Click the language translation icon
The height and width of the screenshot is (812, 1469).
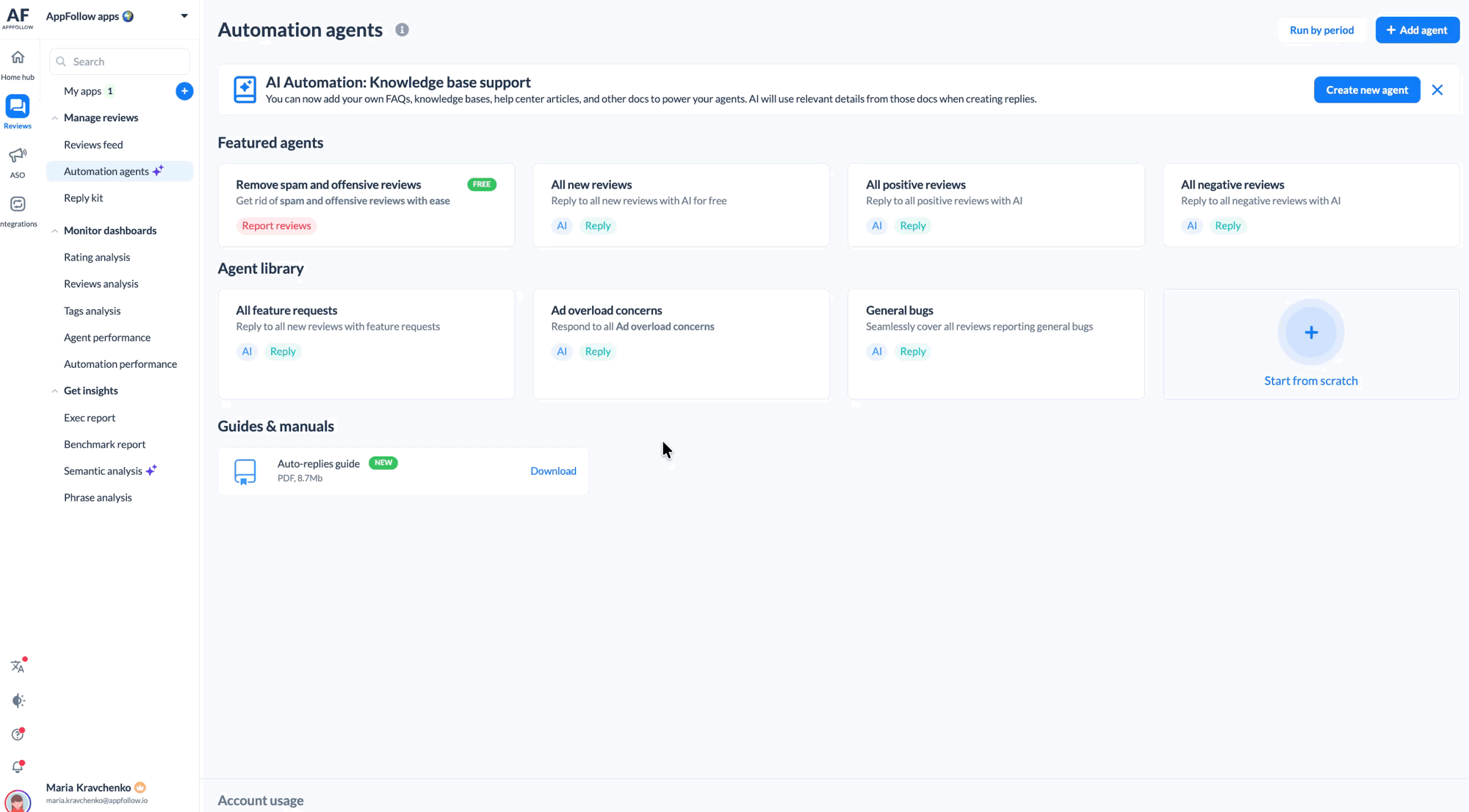pos(18,666)
